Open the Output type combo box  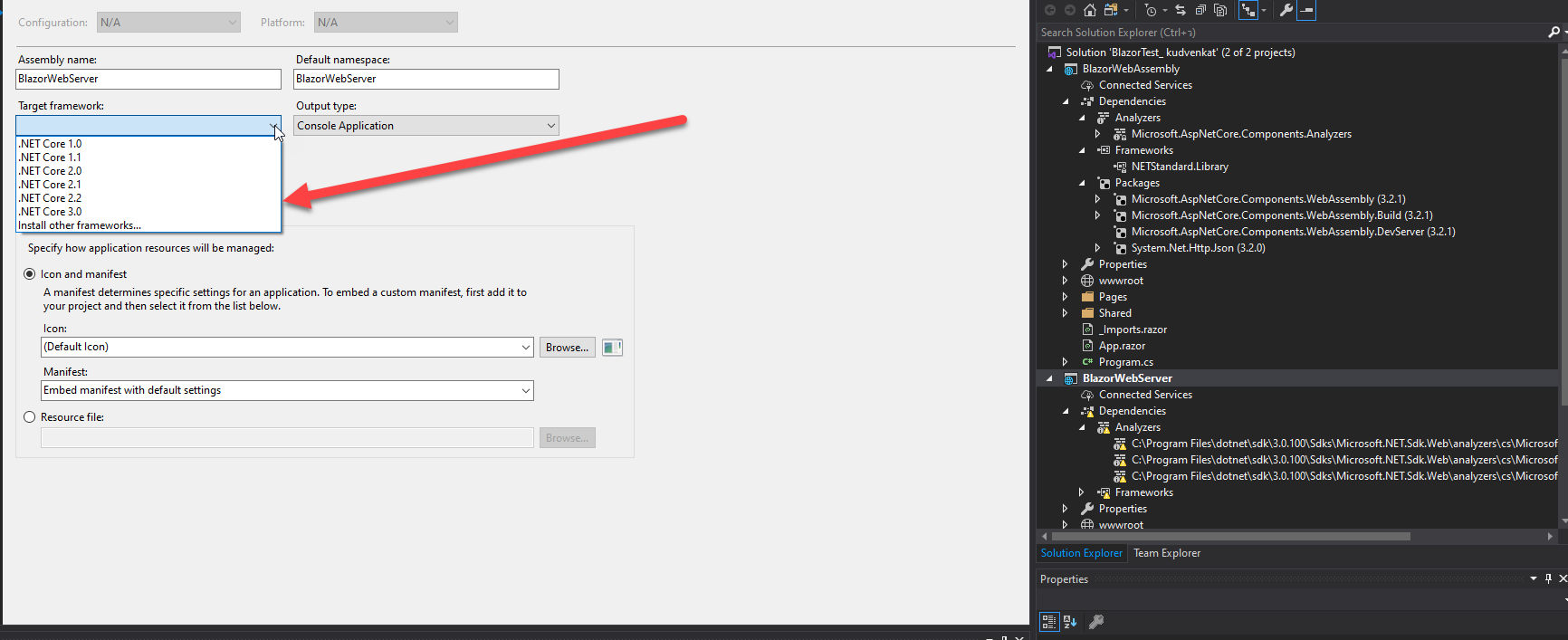click(x=426, y=126)
